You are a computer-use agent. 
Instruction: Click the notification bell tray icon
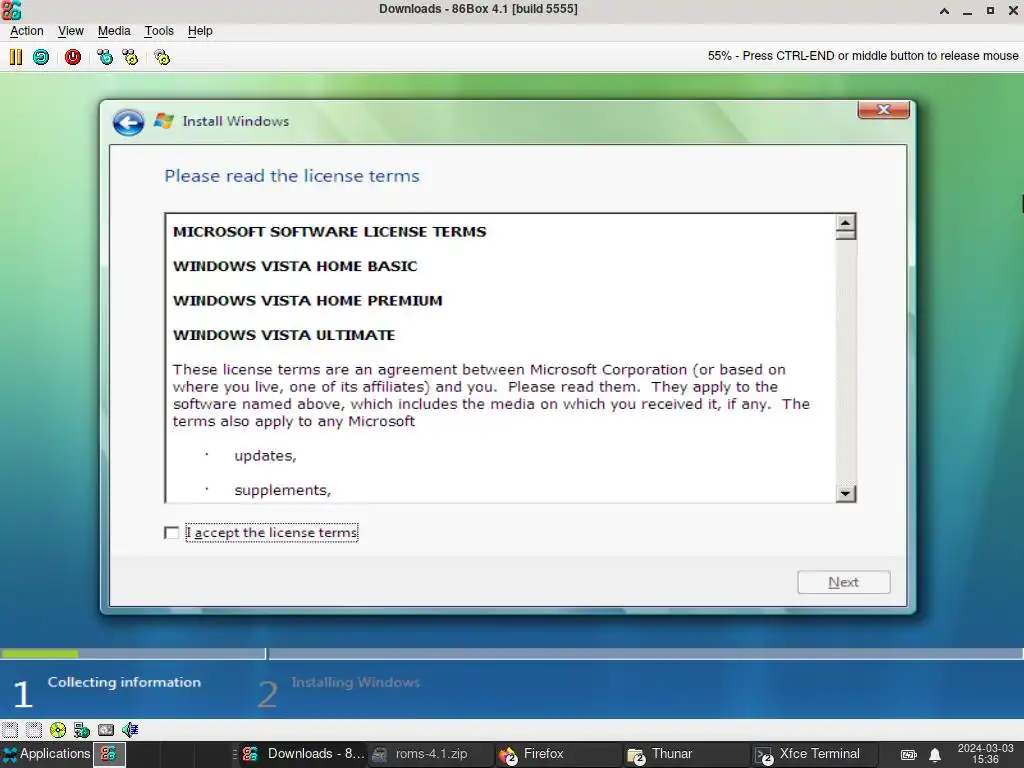tap(935, 755)
